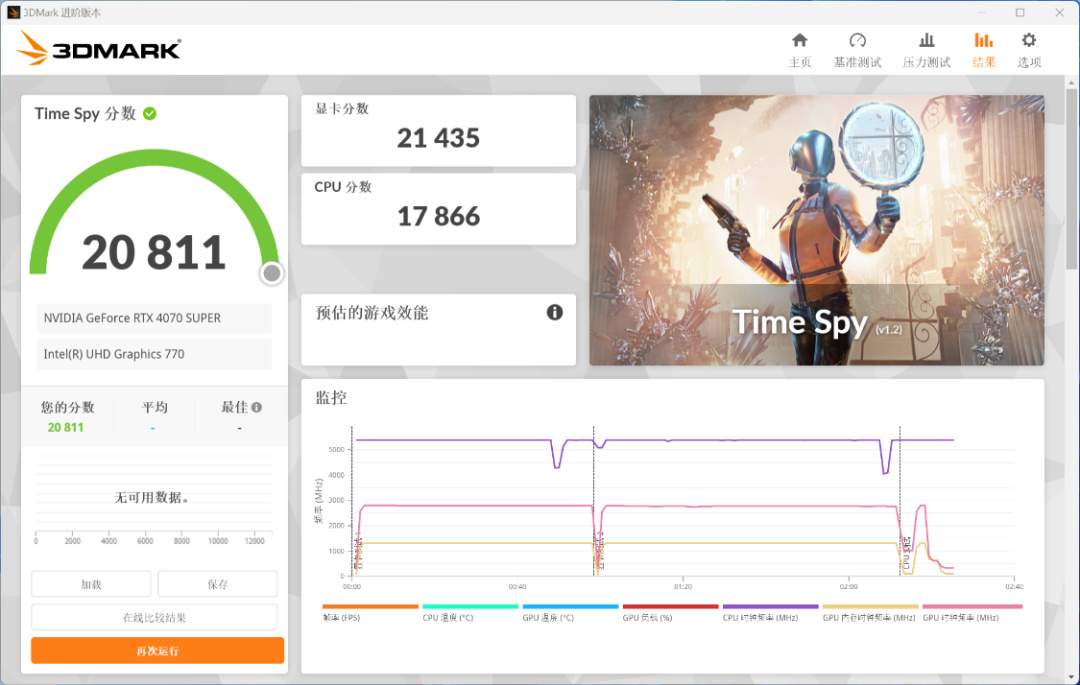
Task: Toggle the 帧率 (FPS) legend swatch
Action: (371, 607)
